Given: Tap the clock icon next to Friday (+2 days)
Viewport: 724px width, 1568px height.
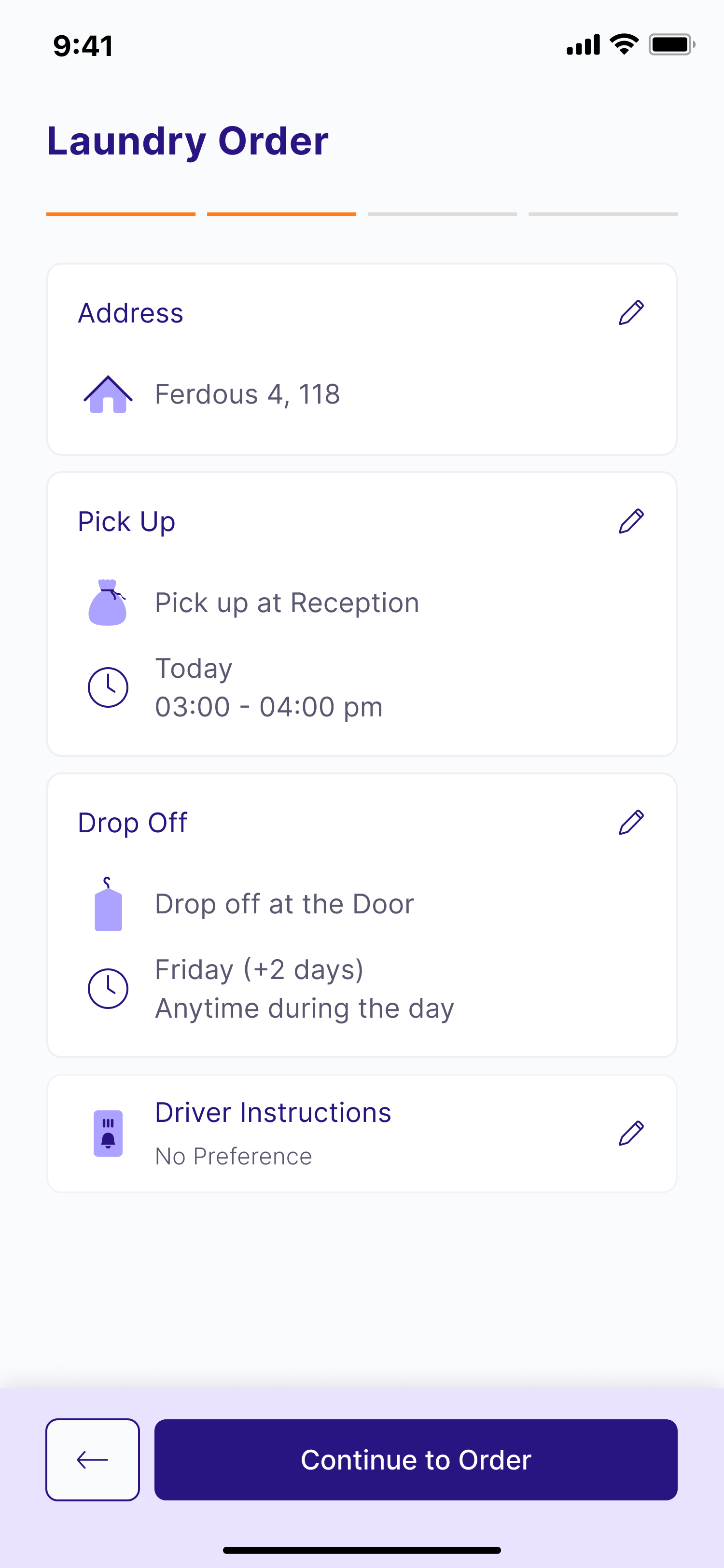Looking at the screenshot, I should coord(108,989).
